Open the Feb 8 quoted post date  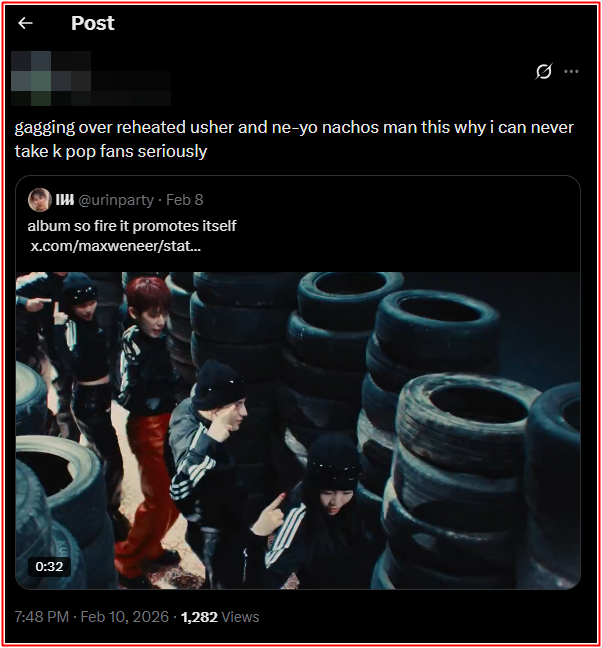[x=185, y=200]
